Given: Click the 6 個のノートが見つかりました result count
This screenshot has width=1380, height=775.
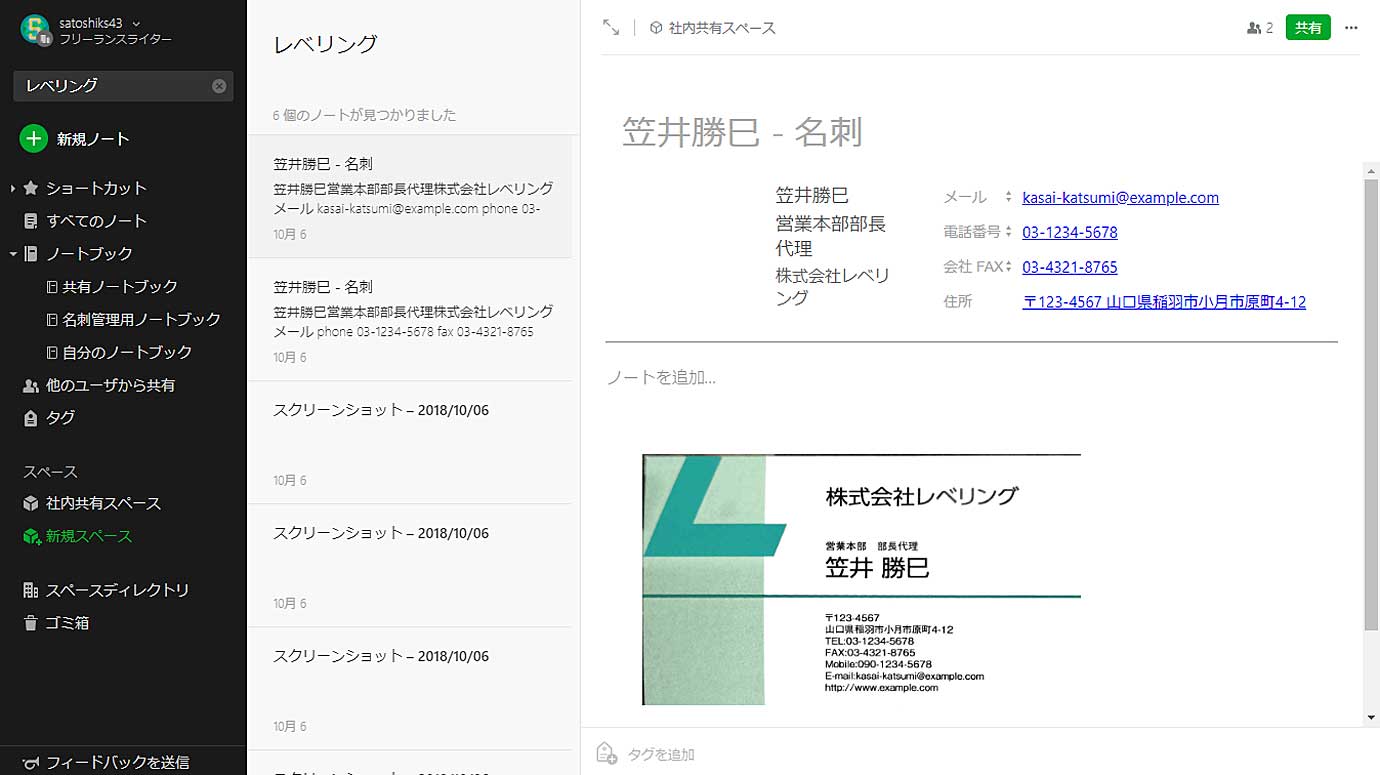Looking at the screenshot, I should pos(364,115).
